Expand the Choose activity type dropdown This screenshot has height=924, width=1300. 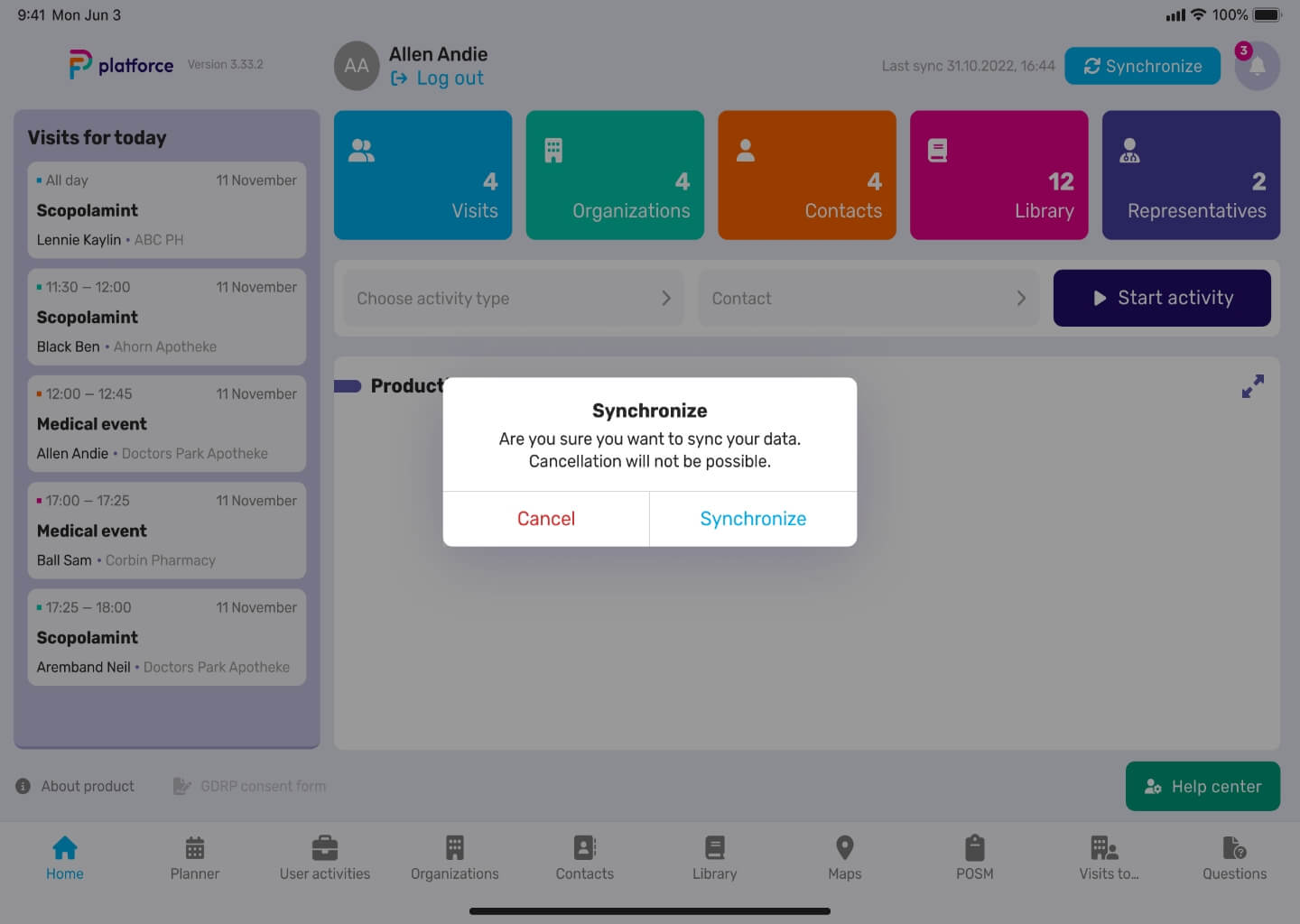(514, 298)
